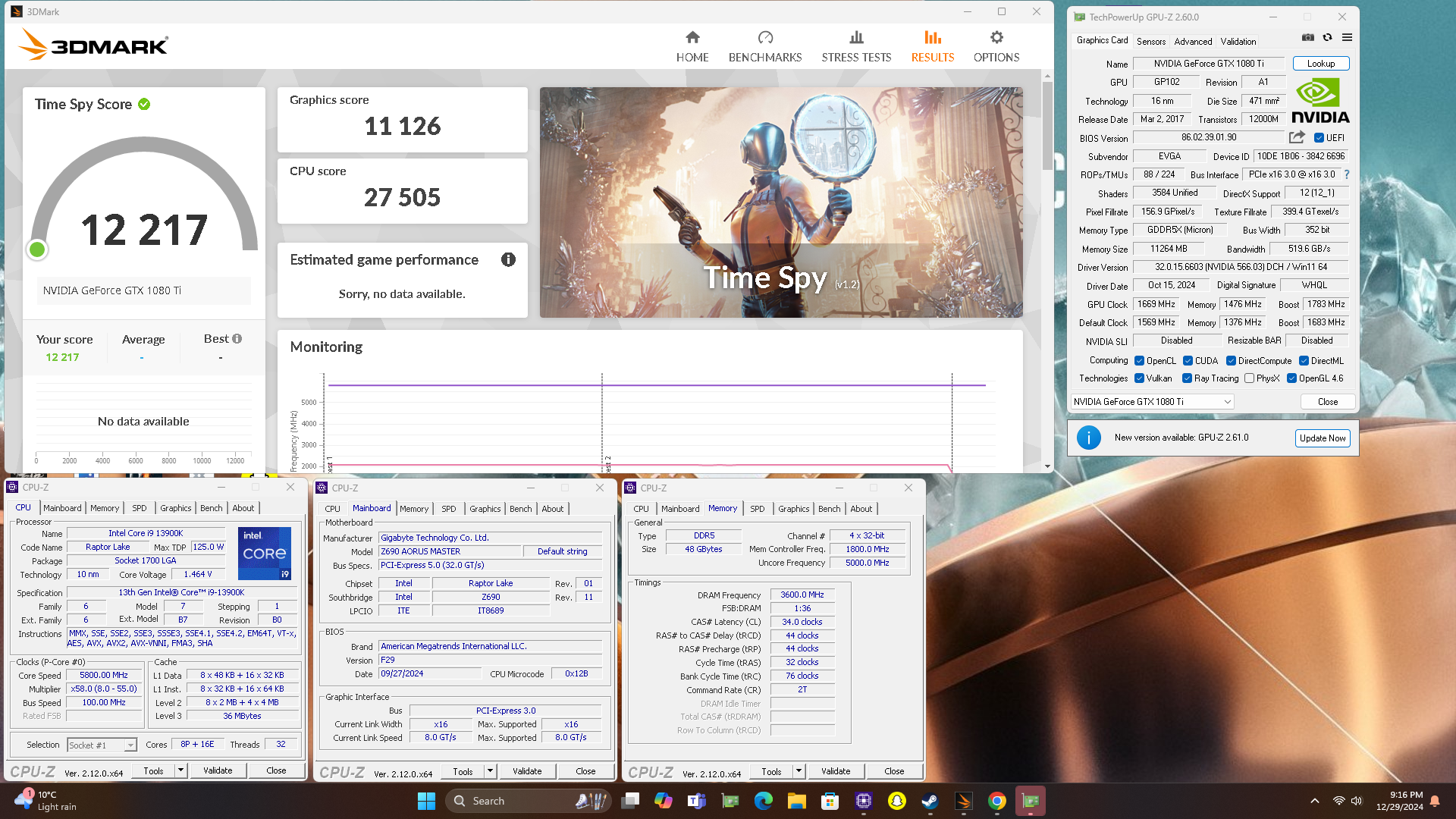
Task: Refresh GPU-Z using the refresh icon
Action: [1327, 37]
